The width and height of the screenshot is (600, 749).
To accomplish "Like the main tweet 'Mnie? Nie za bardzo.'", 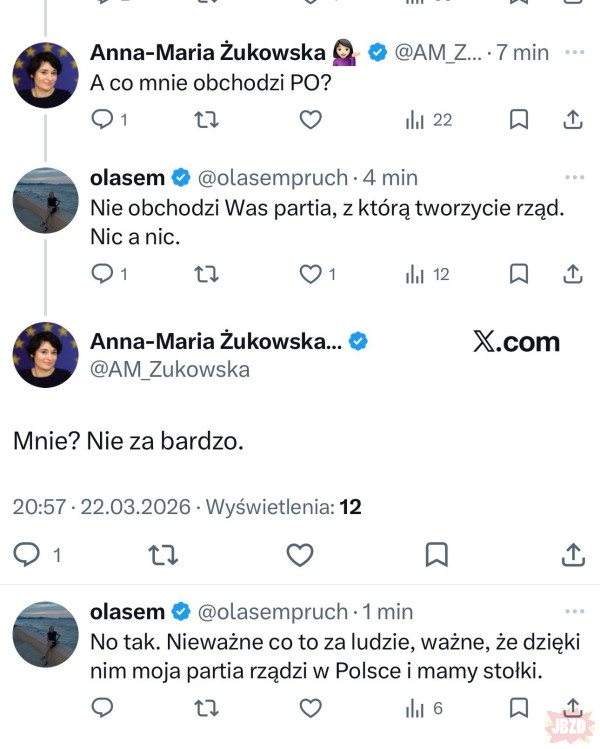I will 300,555.
